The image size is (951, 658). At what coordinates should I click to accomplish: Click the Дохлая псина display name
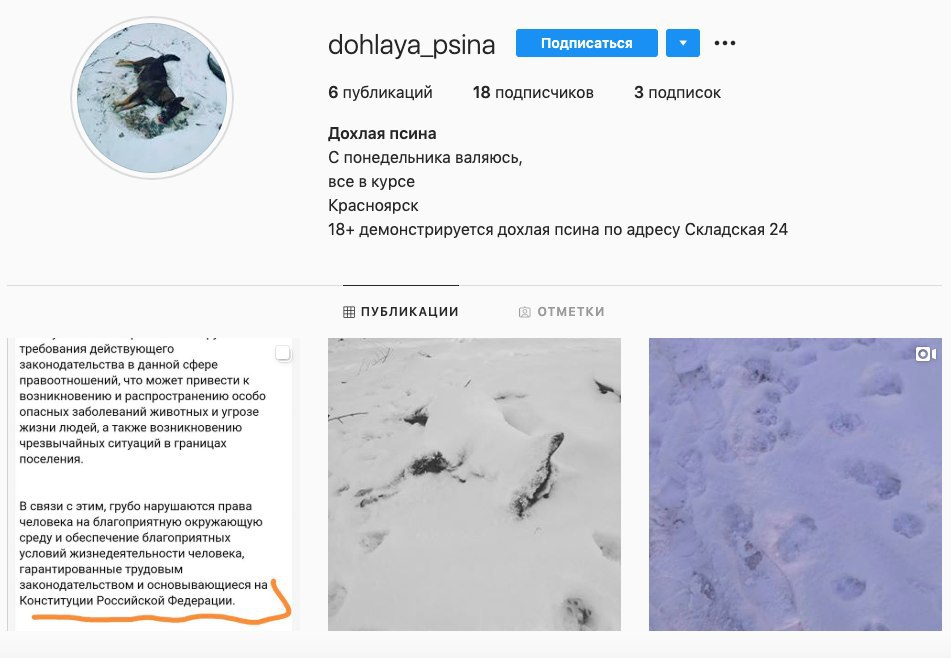(382, 133)
